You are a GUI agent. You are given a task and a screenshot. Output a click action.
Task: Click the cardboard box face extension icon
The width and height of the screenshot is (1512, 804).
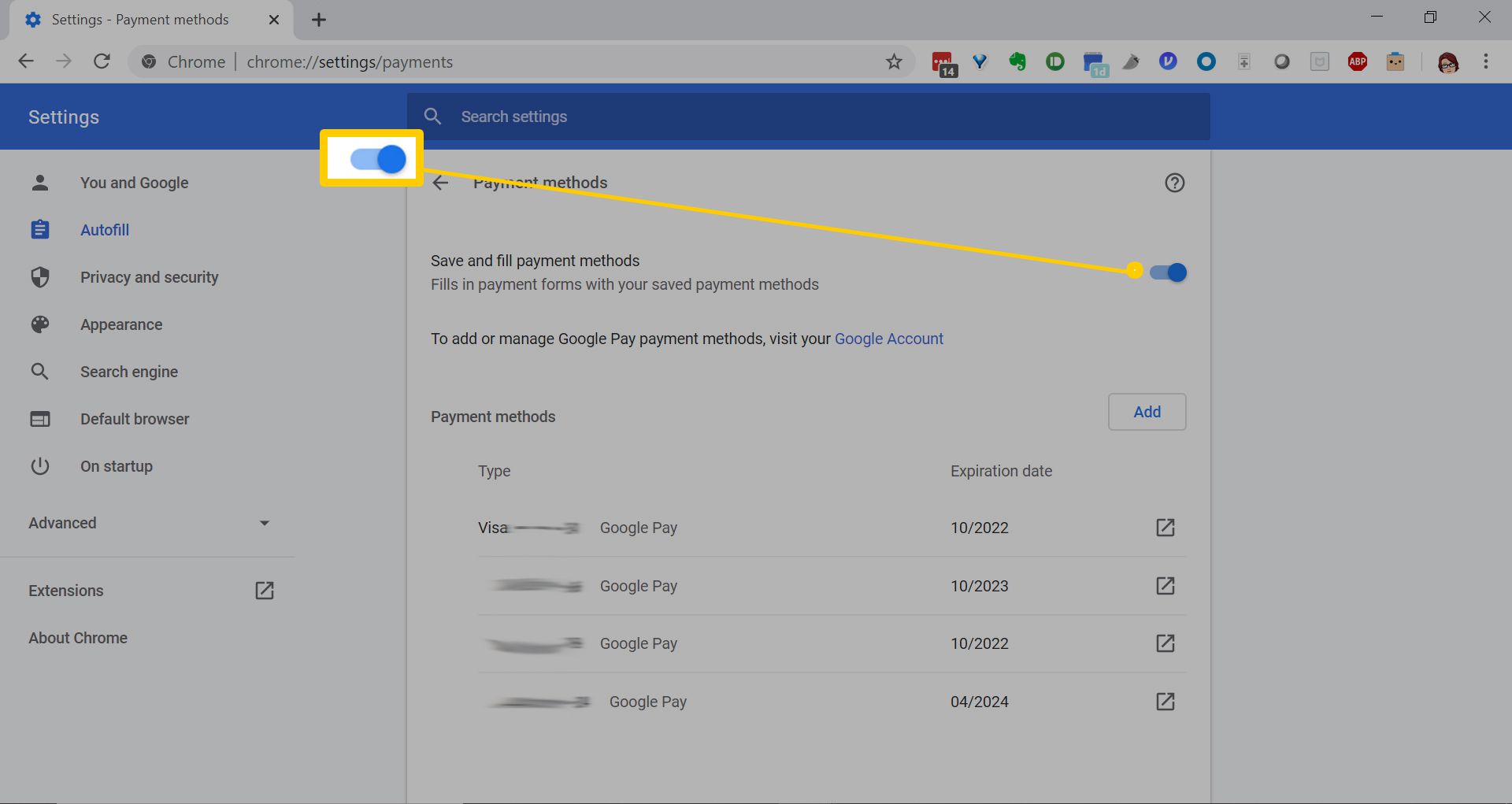pyautogui.click(x=1395, y=61)
